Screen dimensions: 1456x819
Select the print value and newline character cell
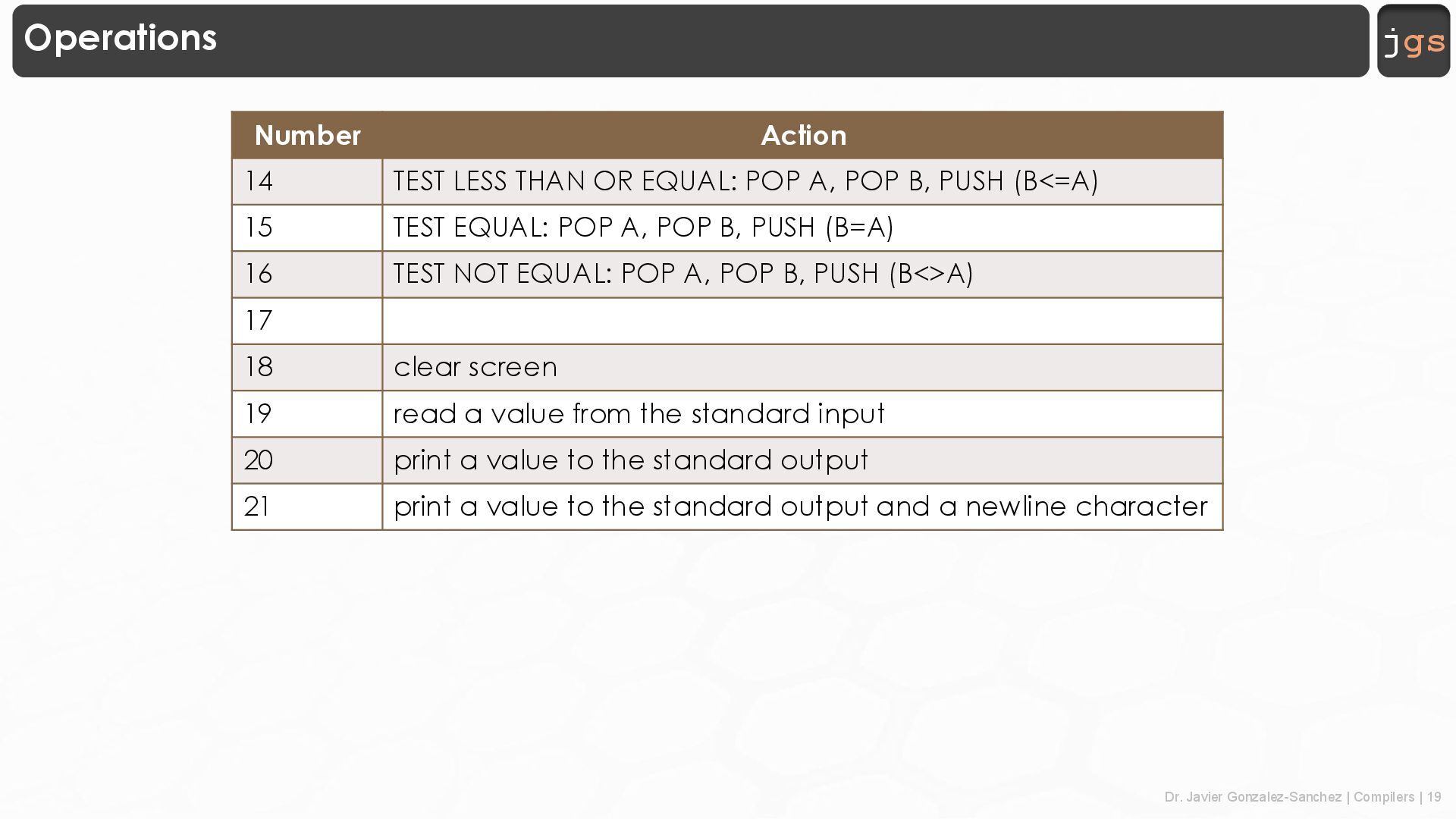pyautogui.click(x=800, y=507)
